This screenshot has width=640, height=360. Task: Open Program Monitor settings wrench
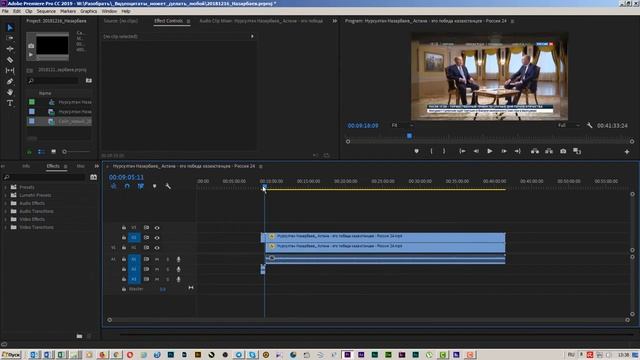(589, 126)
